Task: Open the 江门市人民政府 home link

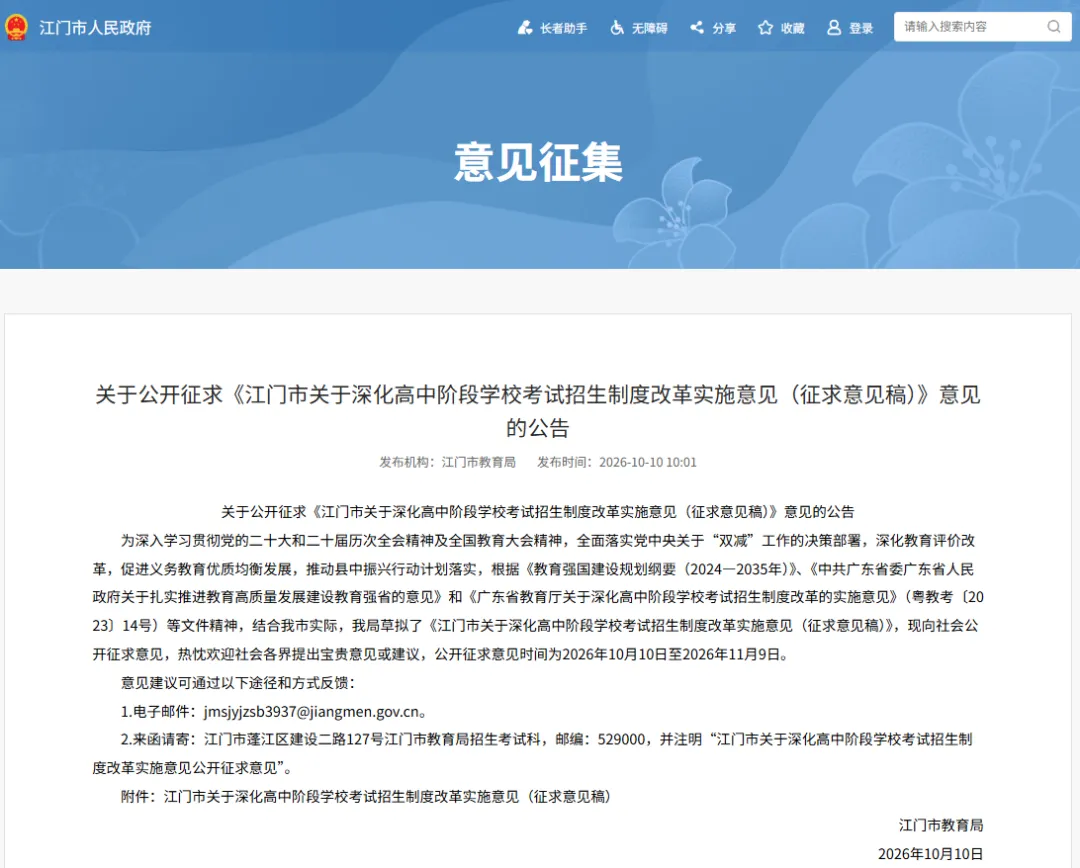Action: [x=95, y=28]
